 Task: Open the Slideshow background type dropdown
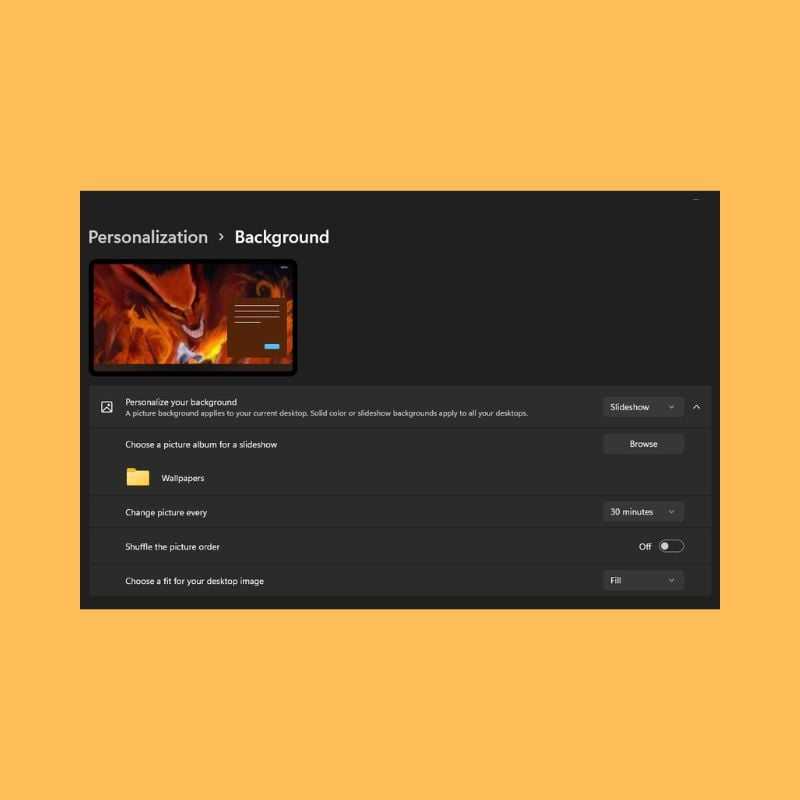pos(643,407)
